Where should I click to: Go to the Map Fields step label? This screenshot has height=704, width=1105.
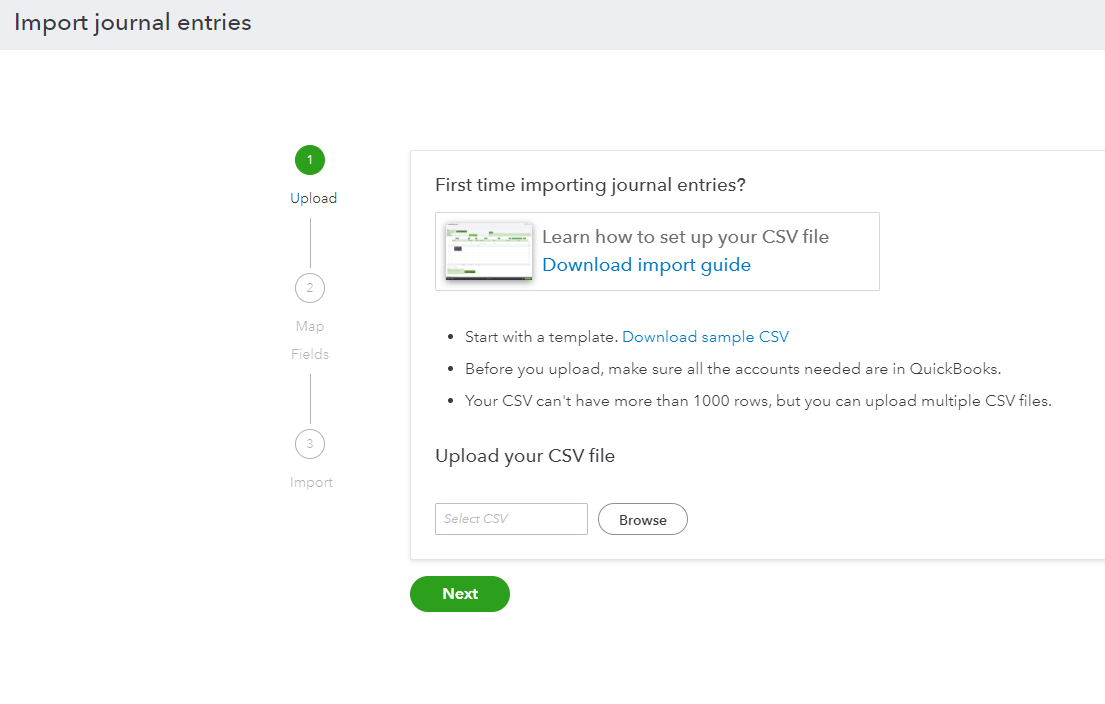[310, 340]
